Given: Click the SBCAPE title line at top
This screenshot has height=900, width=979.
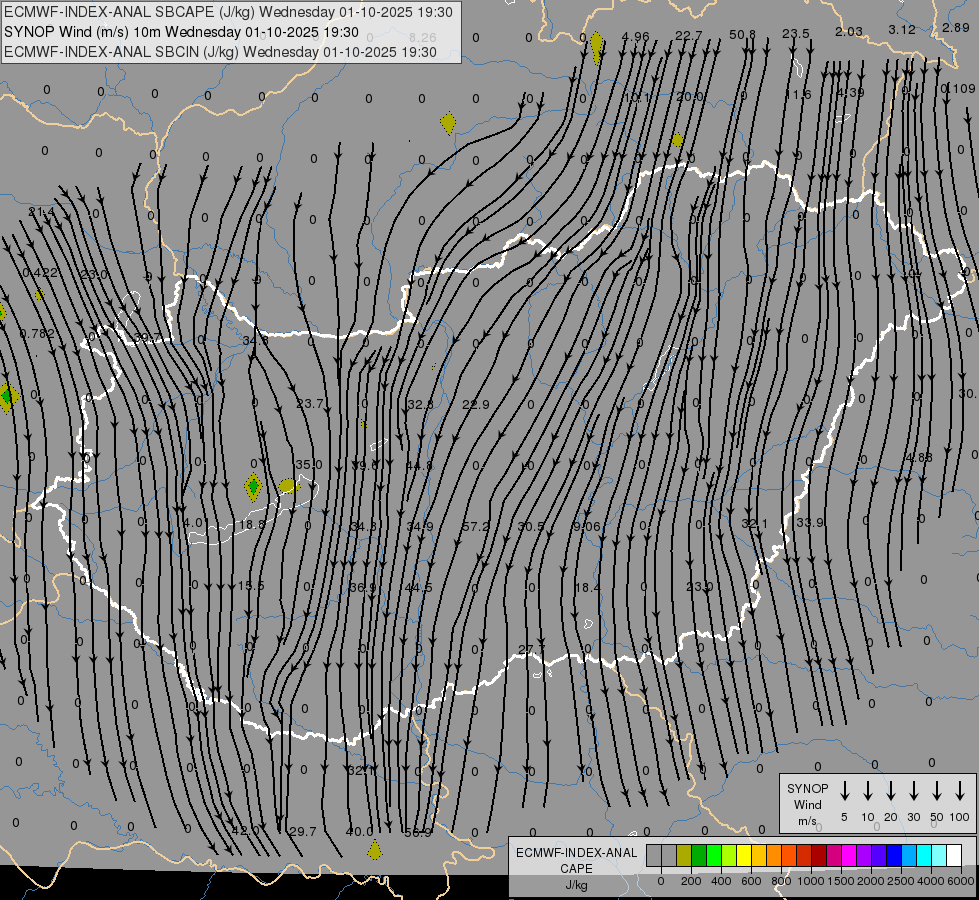Looking at the screenshot, I should 229,12.
